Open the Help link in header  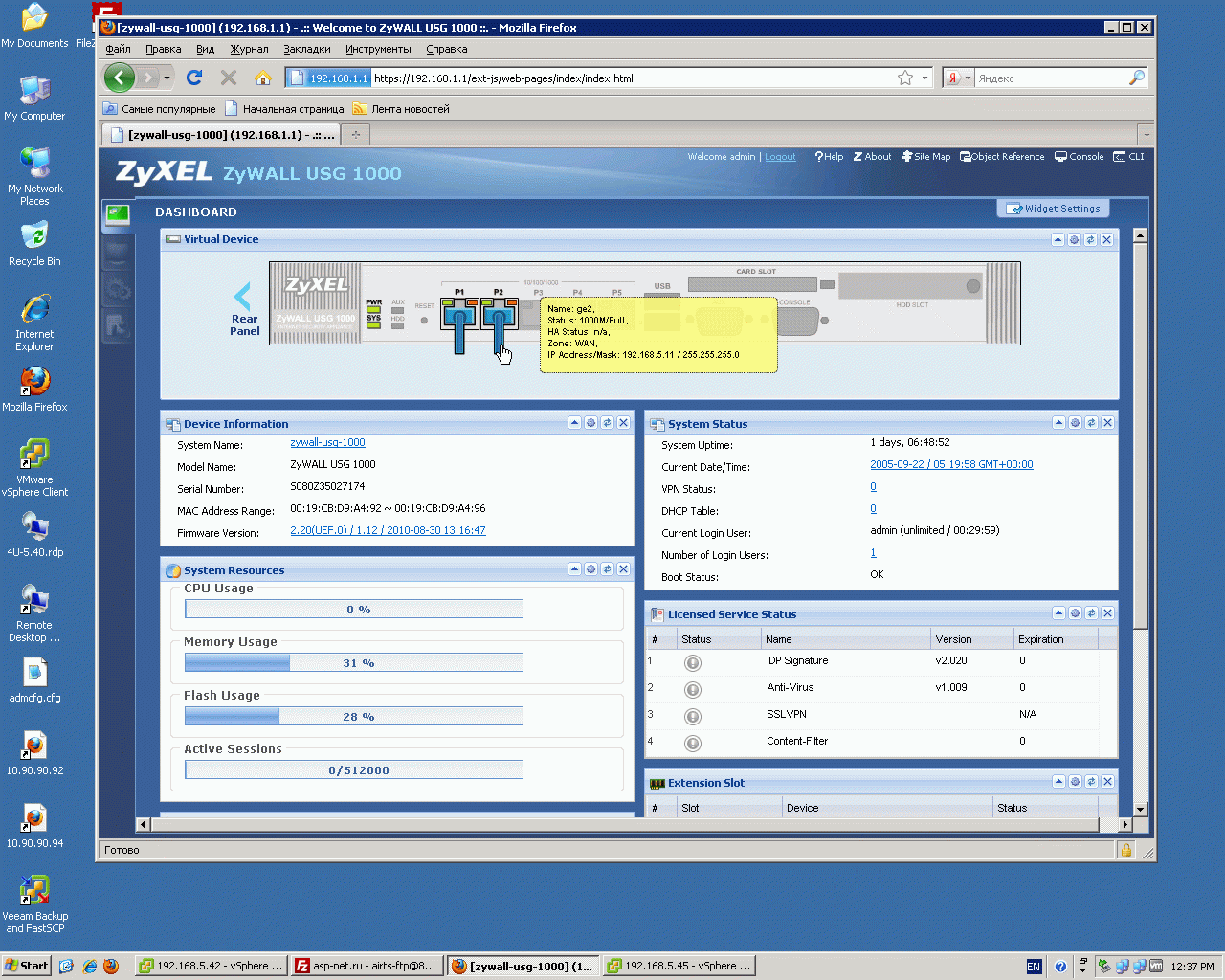[829, 157]
